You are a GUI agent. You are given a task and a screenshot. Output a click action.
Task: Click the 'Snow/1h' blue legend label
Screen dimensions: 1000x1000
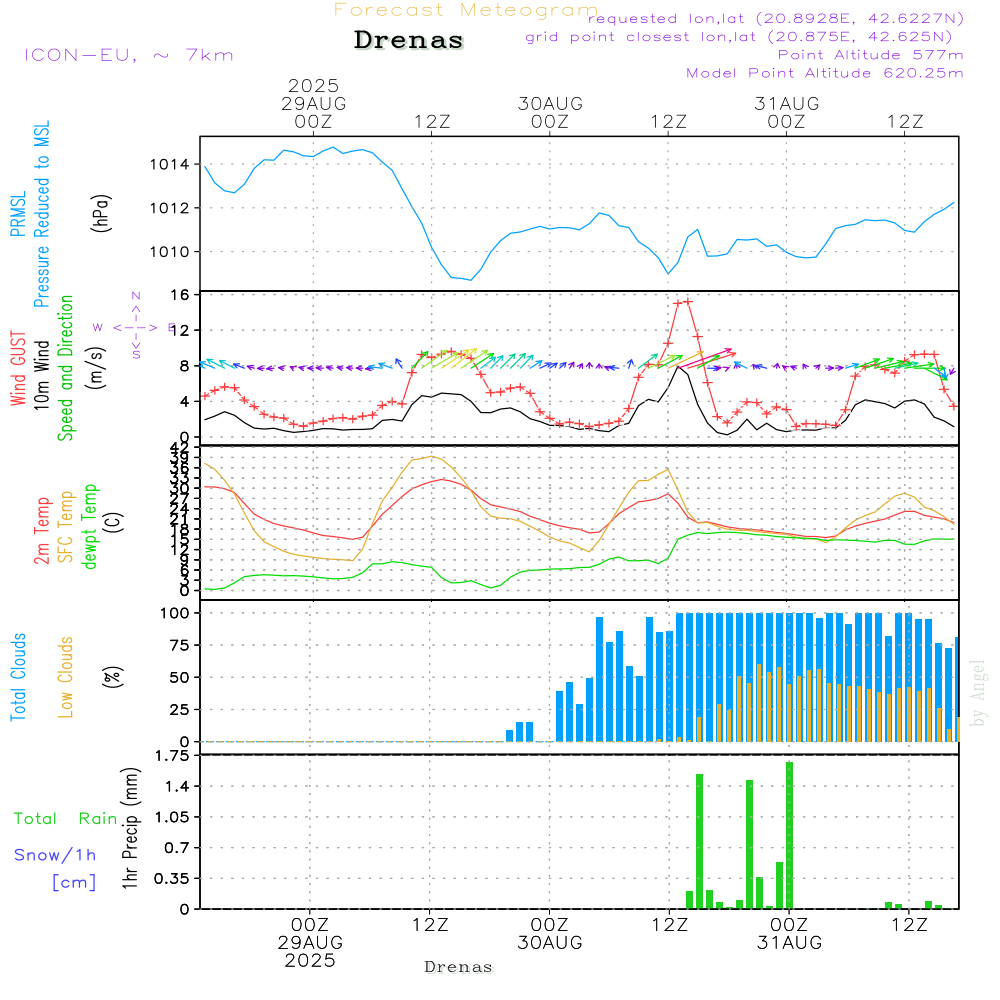click(55, 855)
